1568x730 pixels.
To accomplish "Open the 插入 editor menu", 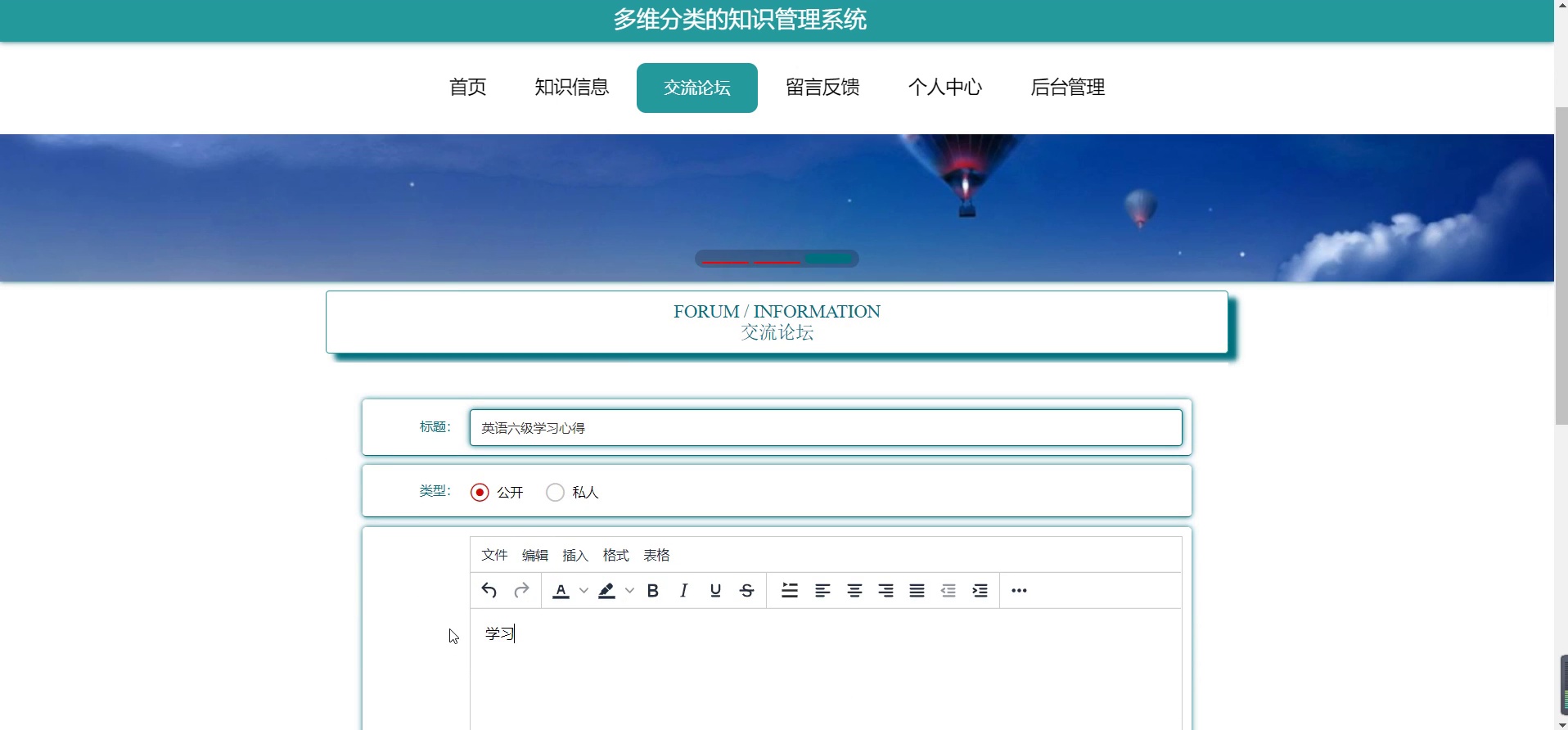I will pyautogui.click(x=575, y=555).
